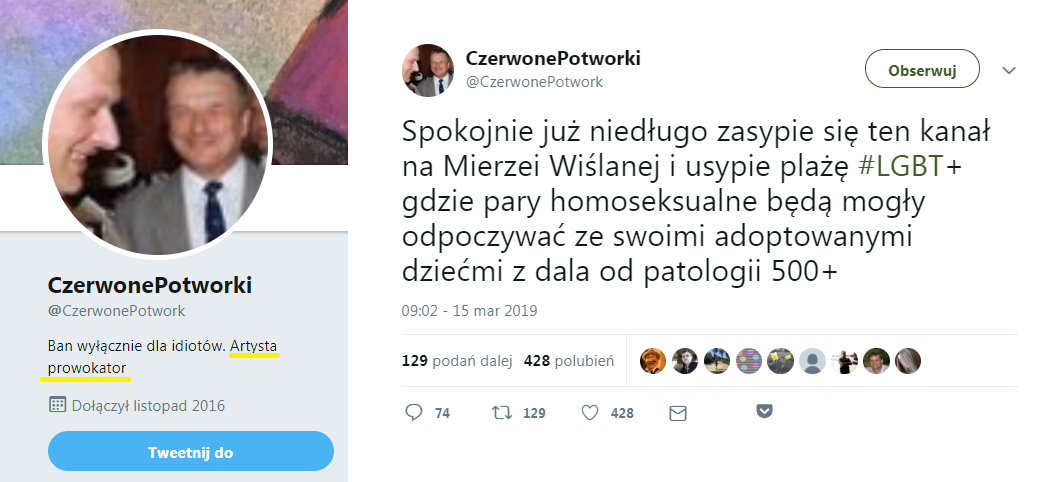1048x482 pixels.
Task: Click the gray default liker avatar
Action: pos(812,361)
